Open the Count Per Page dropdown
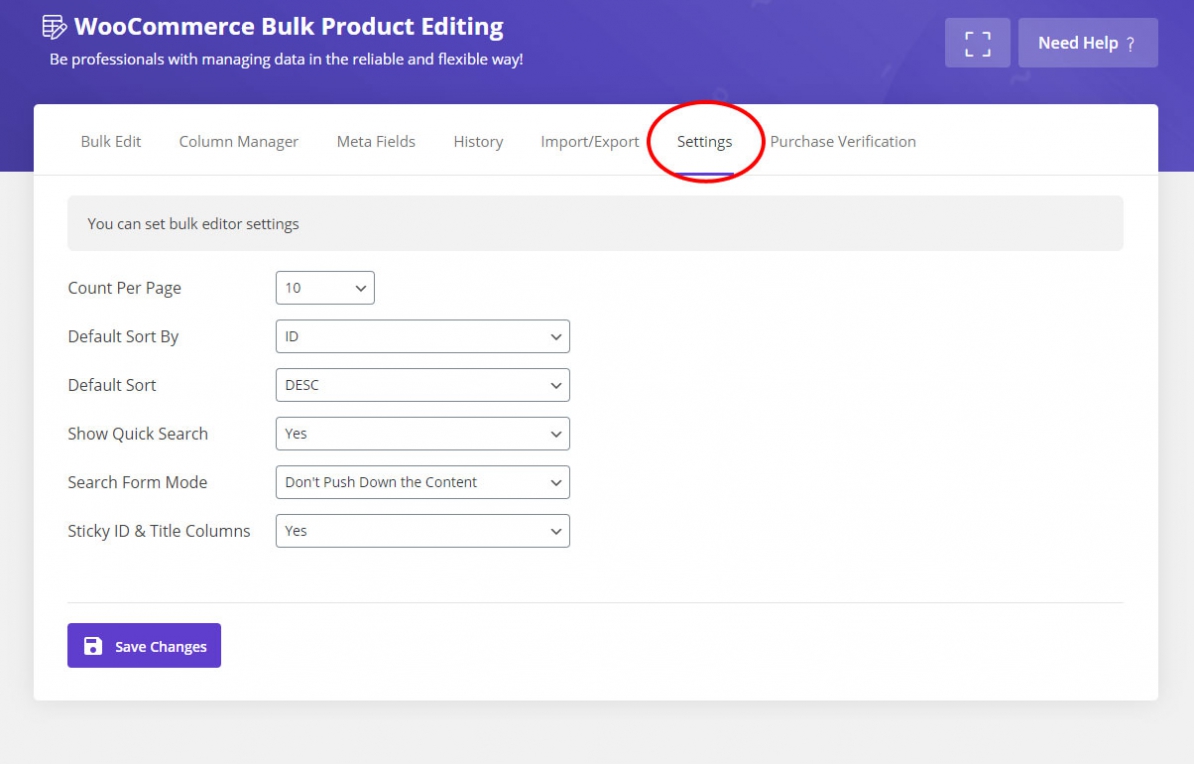This screenshot has width=1194, height=764. point(325,287)
